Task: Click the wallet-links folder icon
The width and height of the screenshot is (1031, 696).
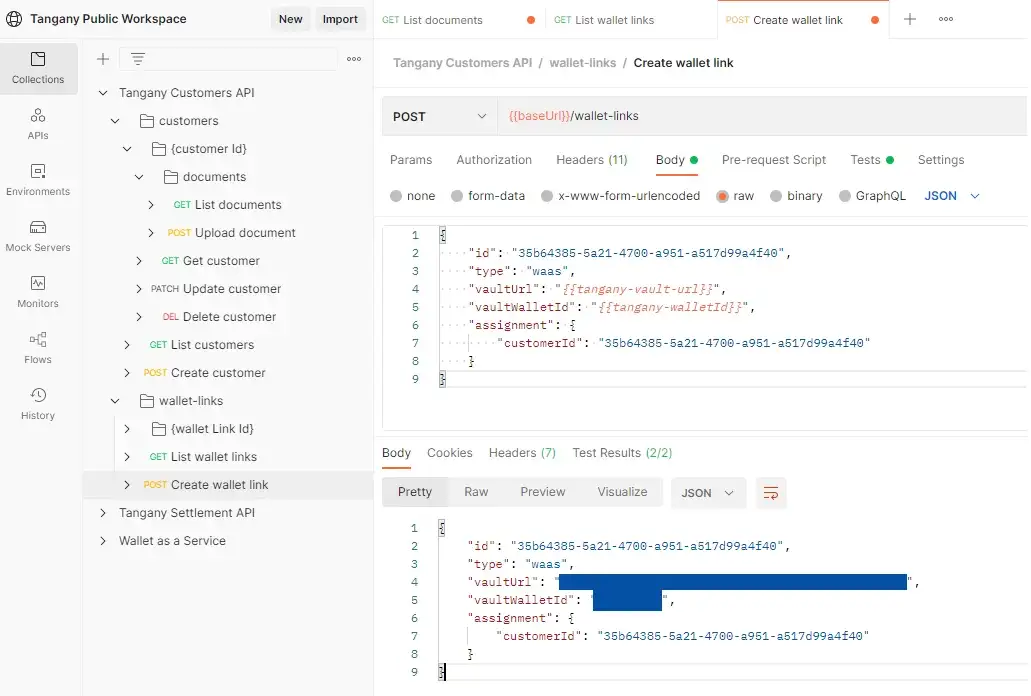Action: 147,401
